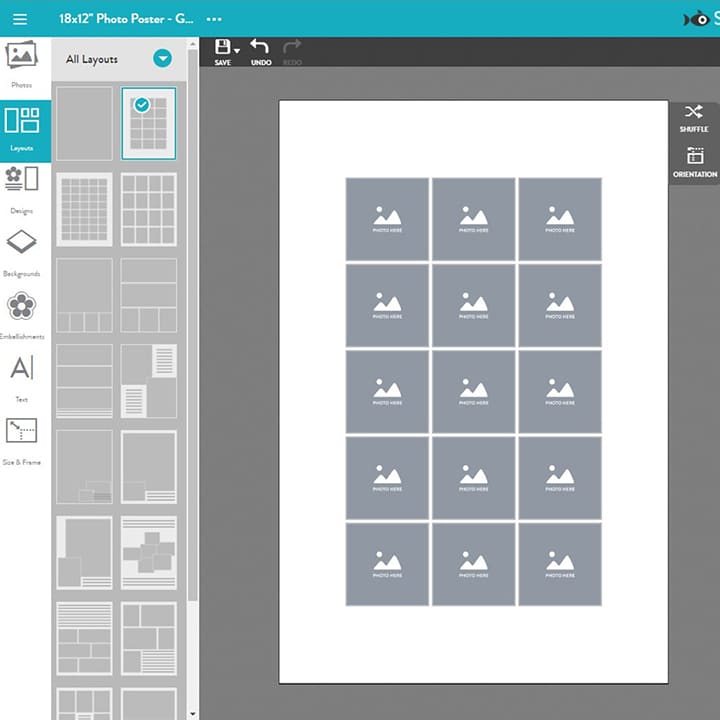Select the third-row middle photo placeholder
The image size is (720, 720).
(473, 392)
